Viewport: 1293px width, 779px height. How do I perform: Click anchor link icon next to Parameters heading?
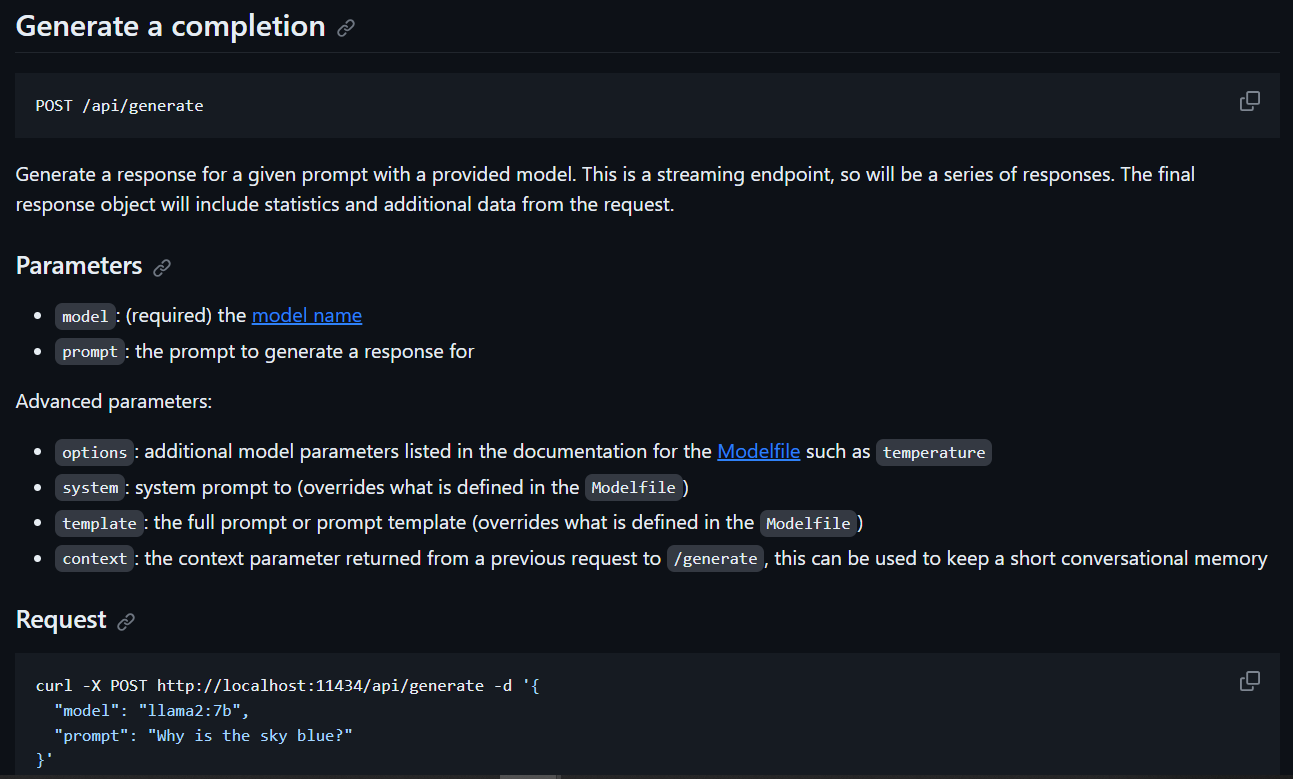tap(162, 267)
